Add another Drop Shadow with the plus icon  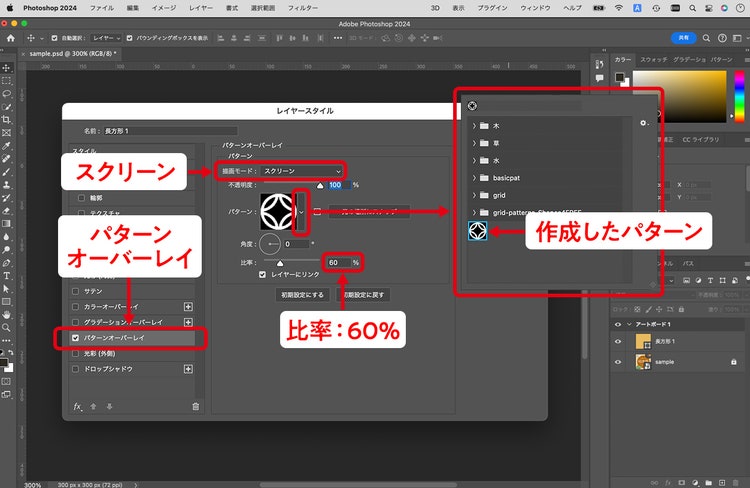pos(188,369)
